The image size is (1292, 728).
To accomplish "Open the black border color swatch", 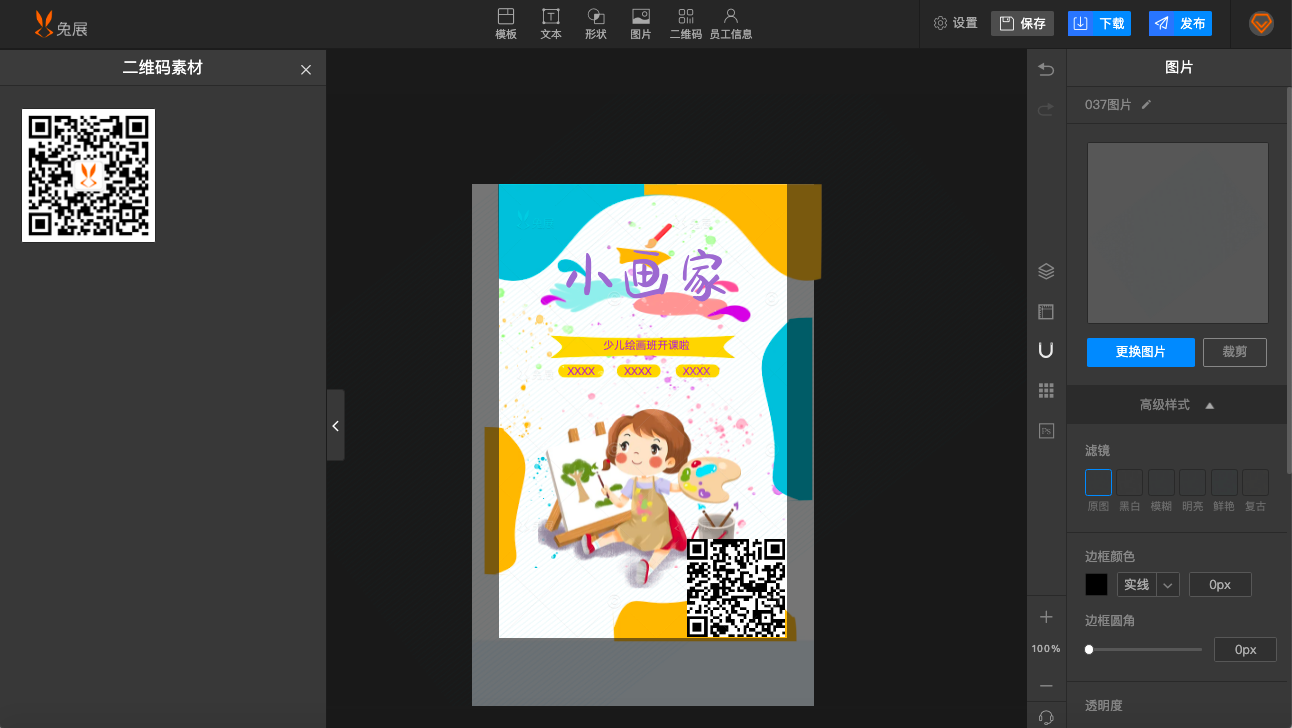I will tap(1097, 585).
